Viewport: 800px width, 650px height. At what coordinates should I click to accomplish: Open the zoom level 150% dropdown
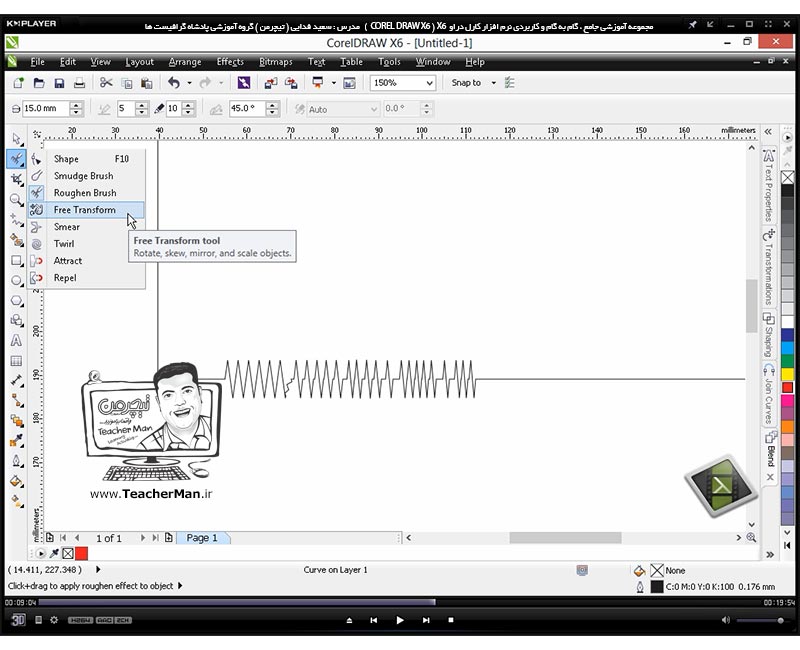point(430,83)
